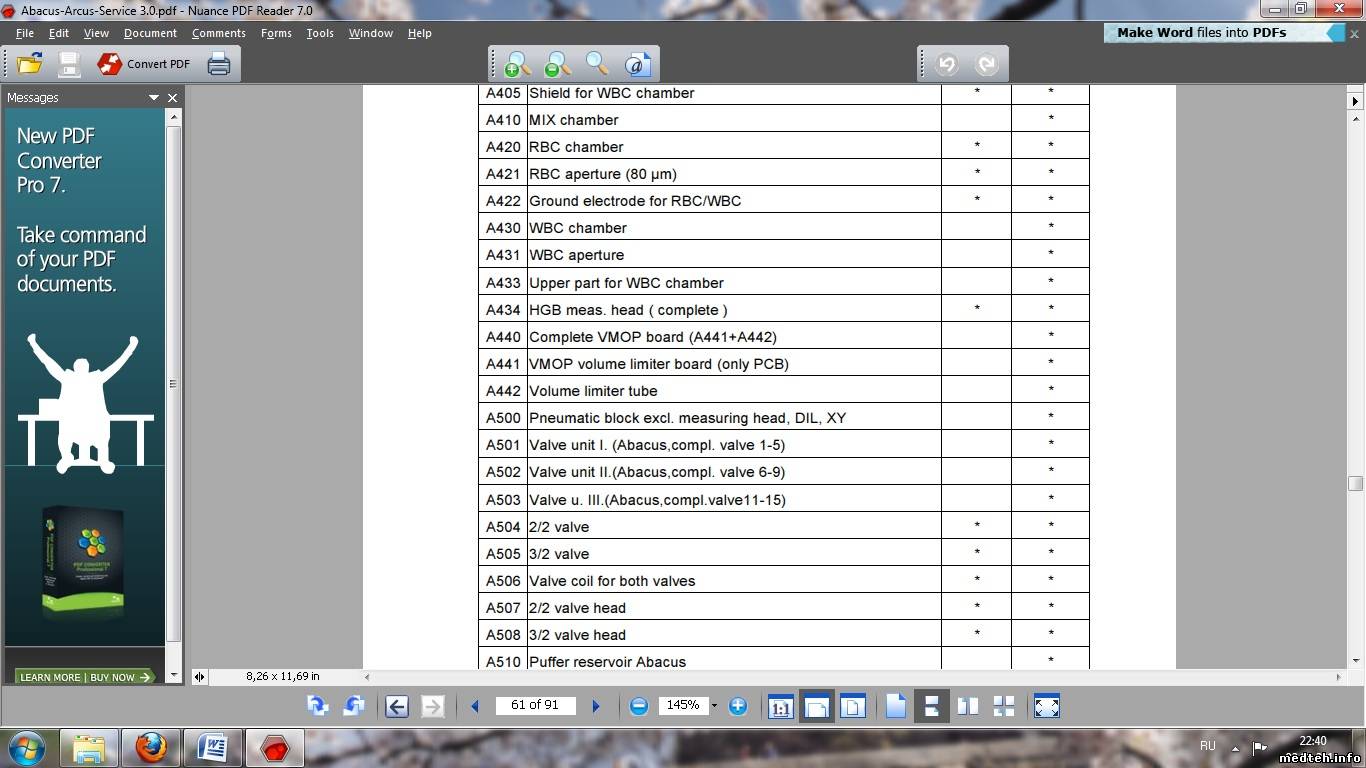Go to the next page with the blue arrow

coord(596,706)
